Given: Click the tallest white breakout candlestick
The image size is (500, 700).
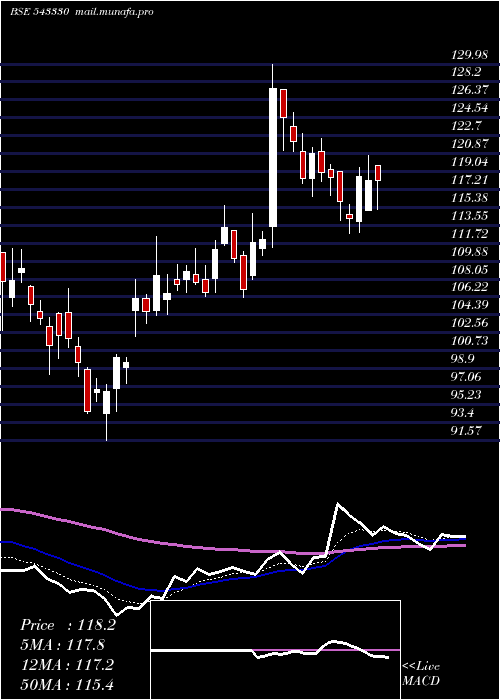Looking at the screenshot, I should coord(273,157).
